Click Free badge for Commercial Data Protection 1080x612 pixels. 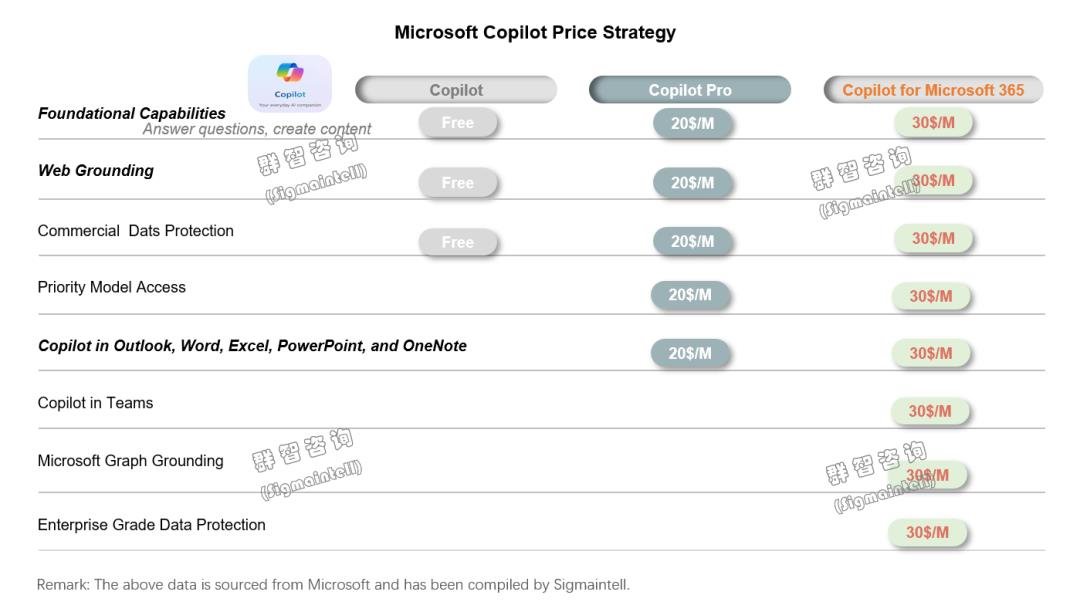coord(457,242)
